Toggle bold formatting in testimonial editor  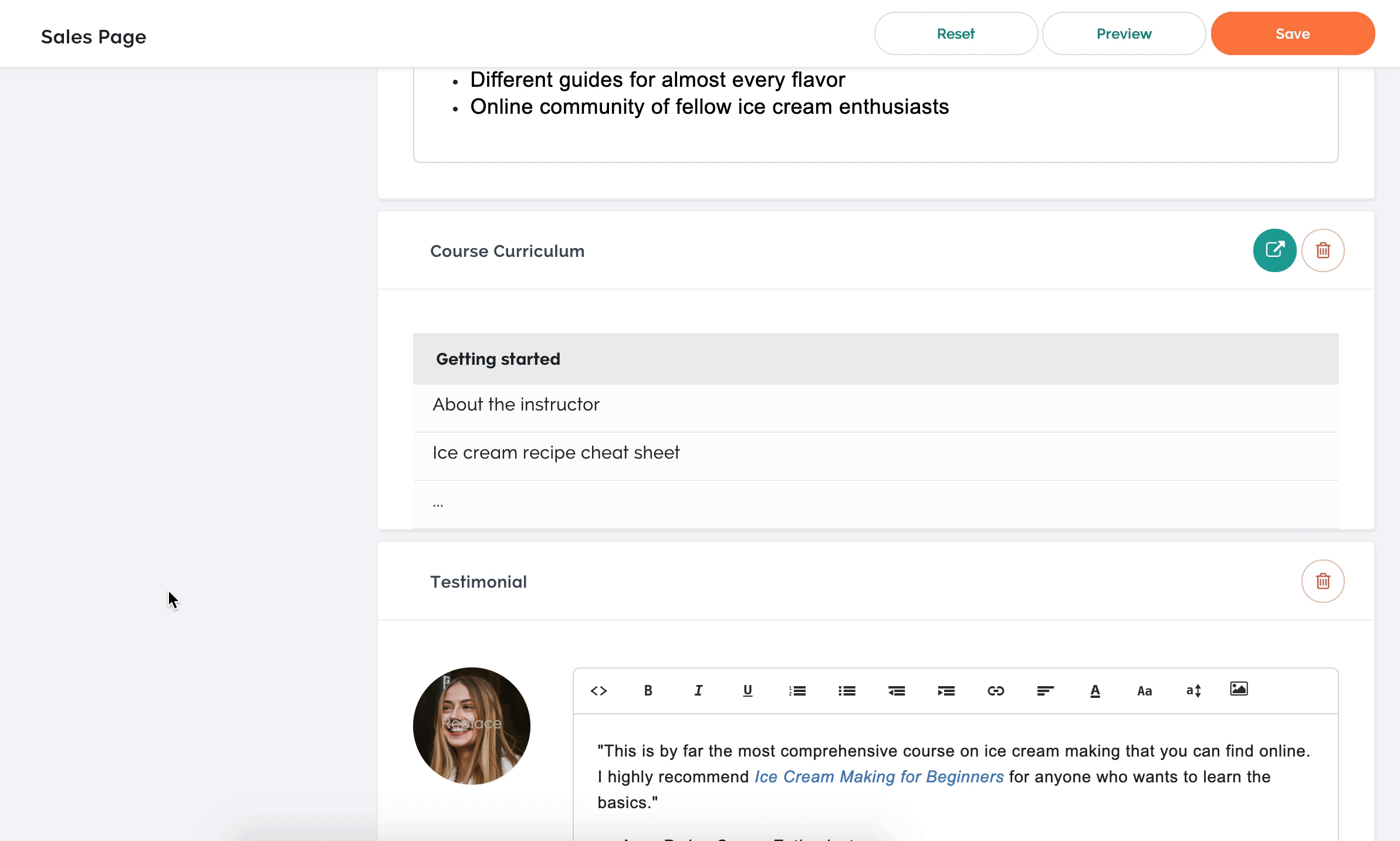[x=648, y=691]
